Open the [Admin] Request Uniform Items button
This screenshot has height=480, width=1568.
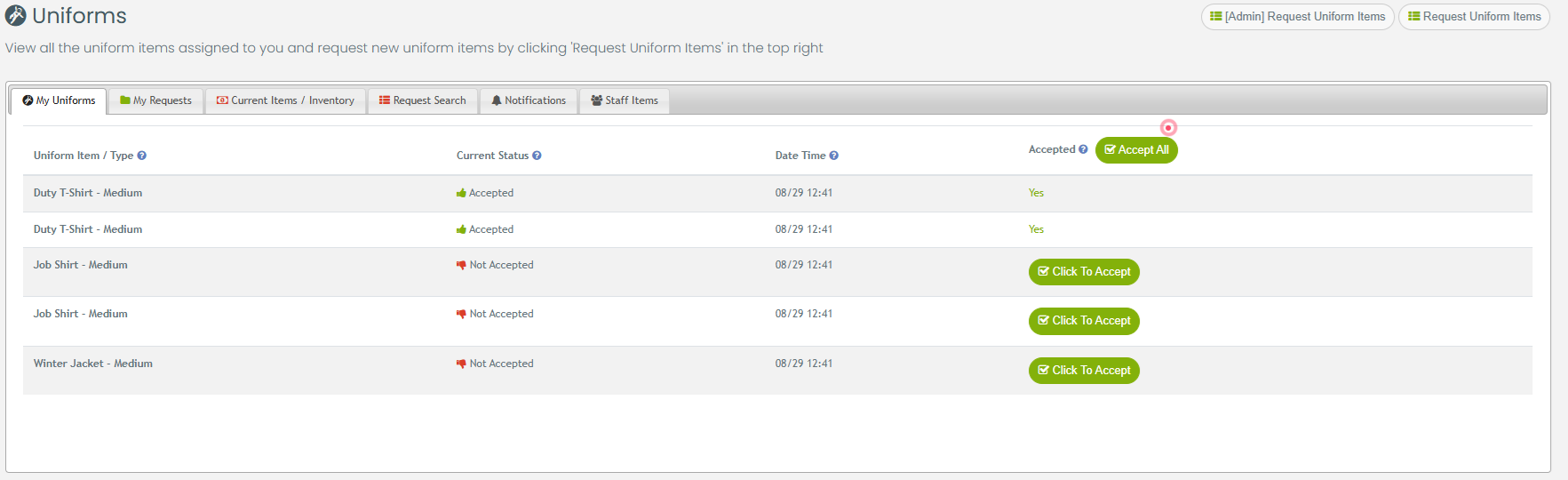coord(1297,17)
